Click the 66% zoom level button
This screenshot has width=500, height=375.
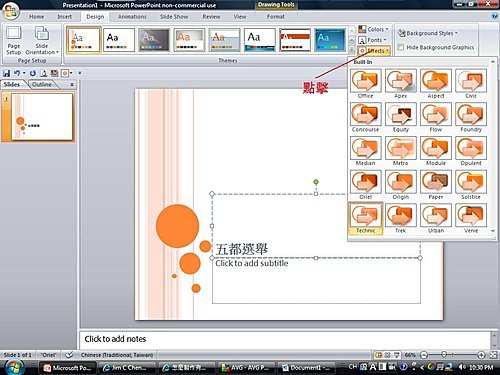point(410,355)
